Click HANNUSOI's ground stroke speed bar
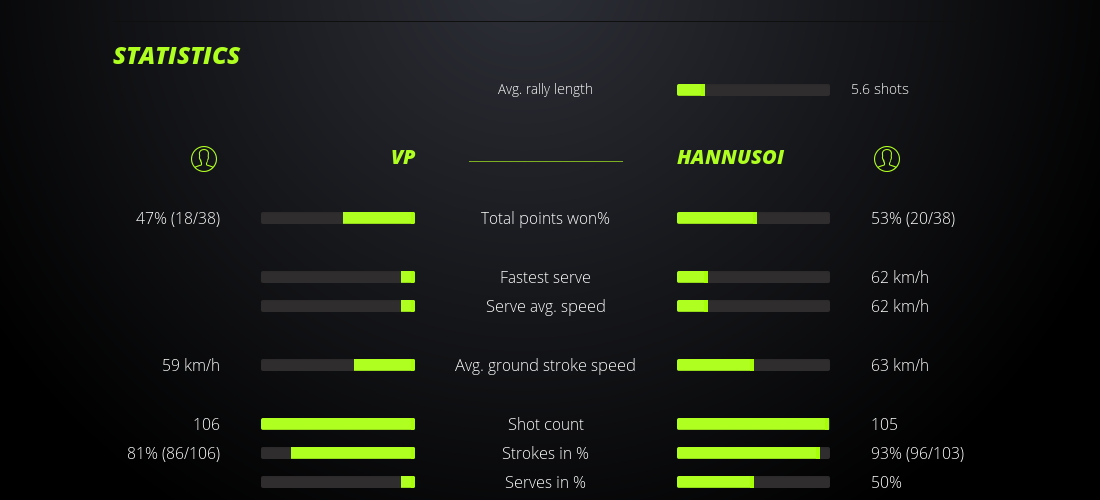The image size is (1100, 500). point(753,365)
